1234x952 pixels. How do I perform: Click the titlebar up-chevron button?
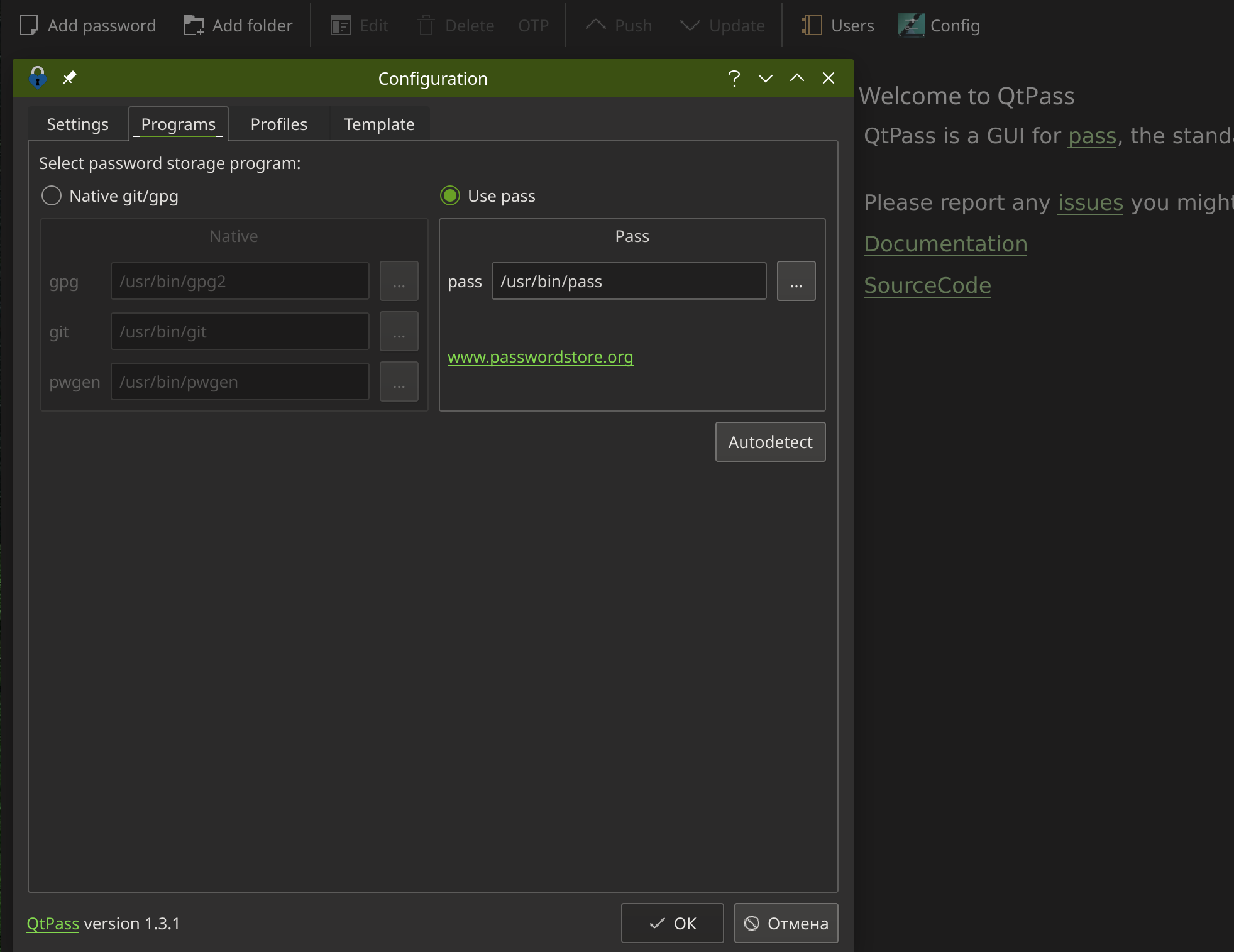pyautogui.click(x=796, y=78)
